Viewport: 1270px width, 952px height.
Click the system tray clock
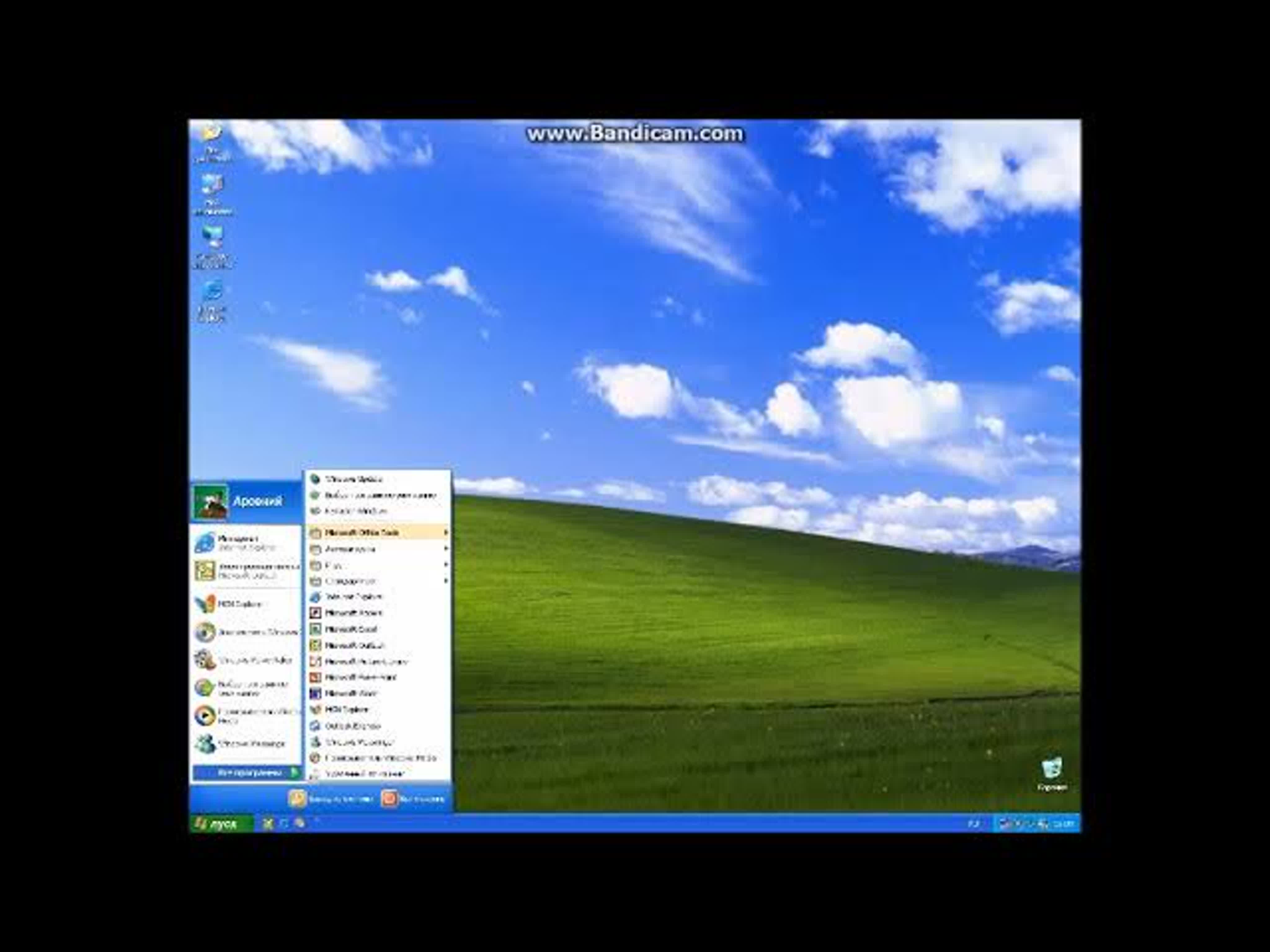coord(1064,824)
